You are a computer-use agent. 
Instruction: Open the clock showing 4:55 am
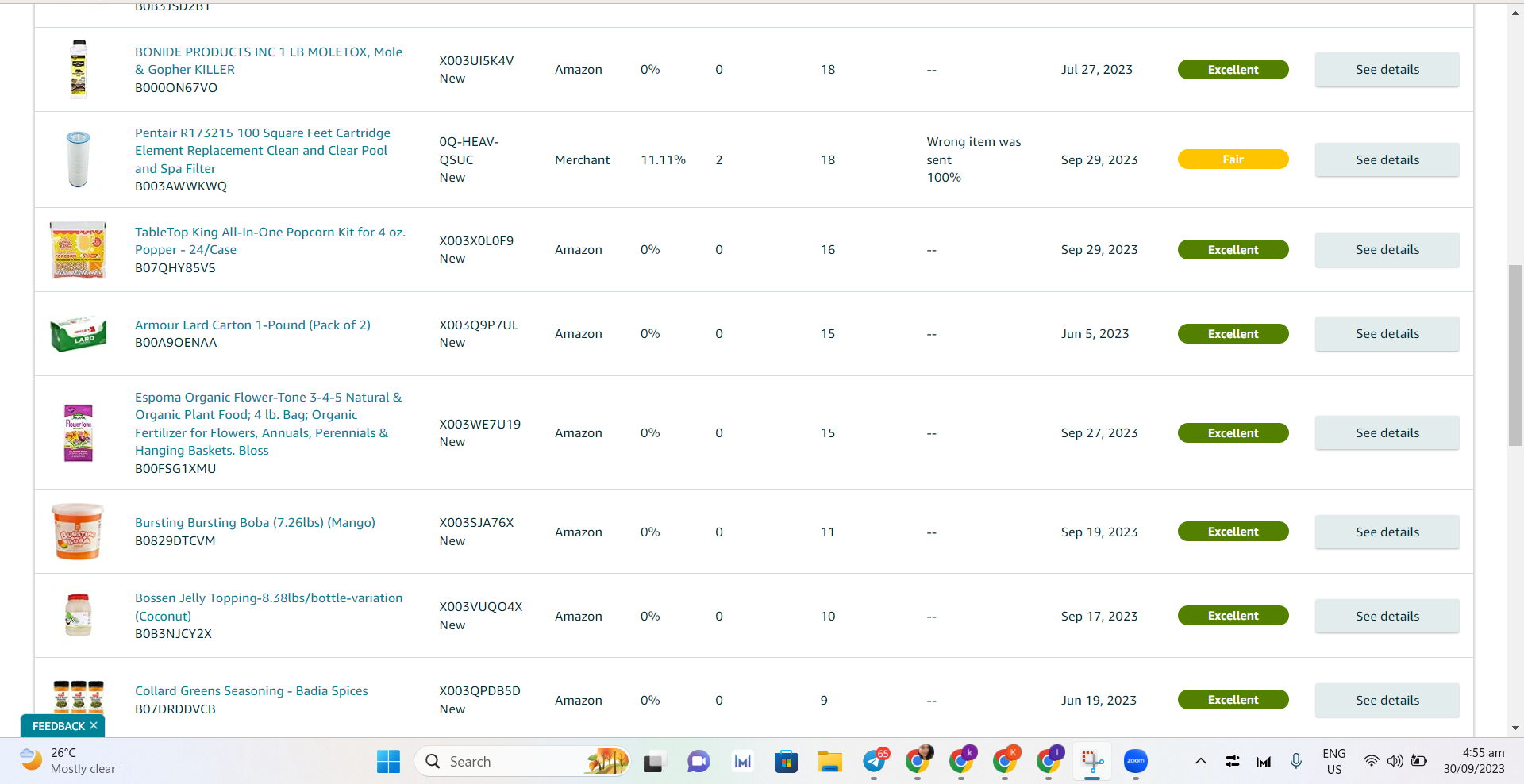point(1474,761)
